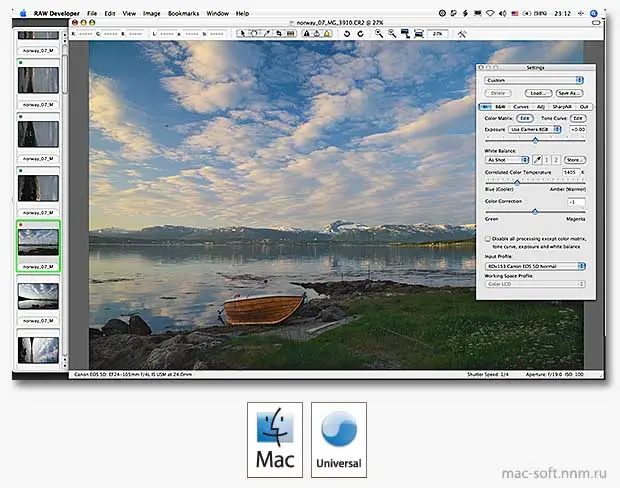Screen dimensions: 620x488
Task: Enable Disable all processing checkbox
Action: click(x=488, y=240)
